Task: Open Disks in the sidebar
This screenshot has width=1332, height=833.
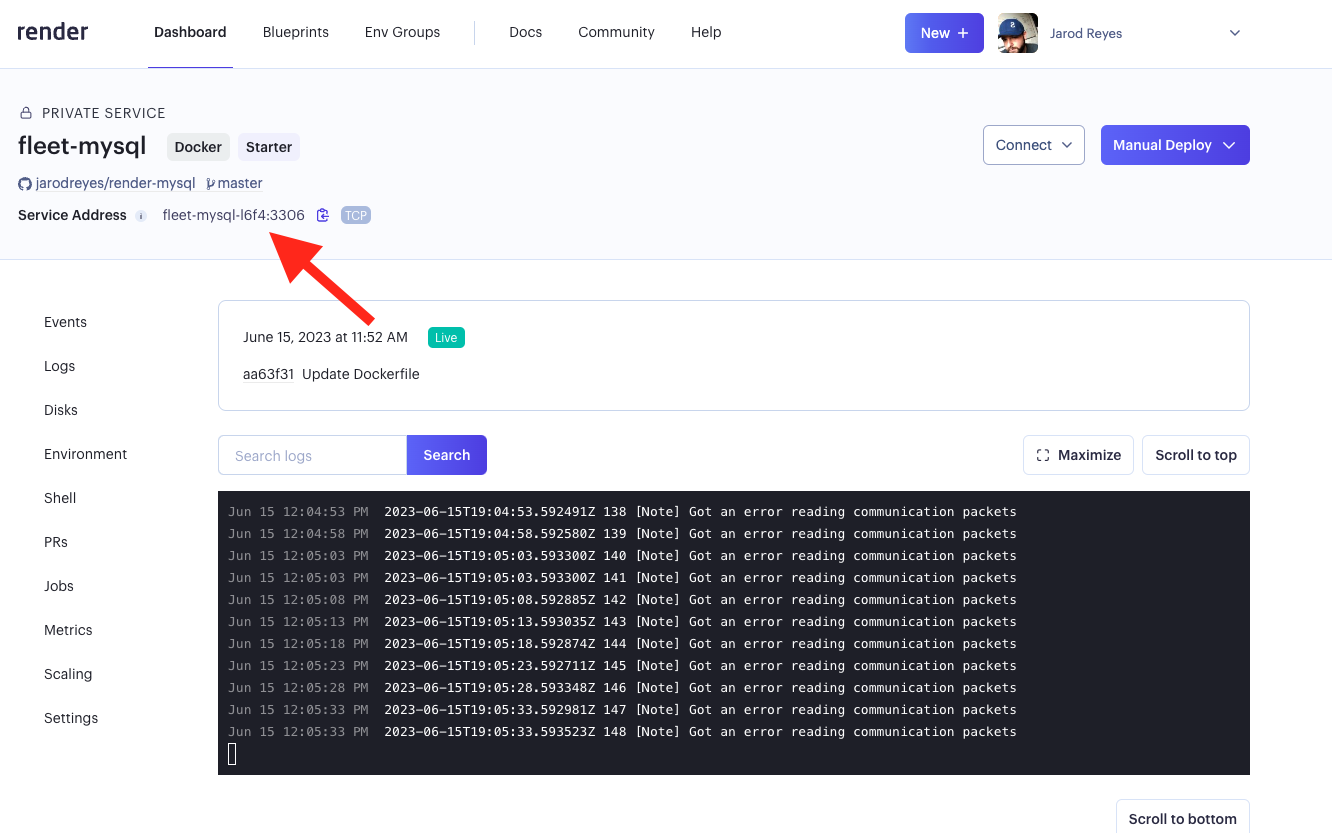Action: coord(60,410)
